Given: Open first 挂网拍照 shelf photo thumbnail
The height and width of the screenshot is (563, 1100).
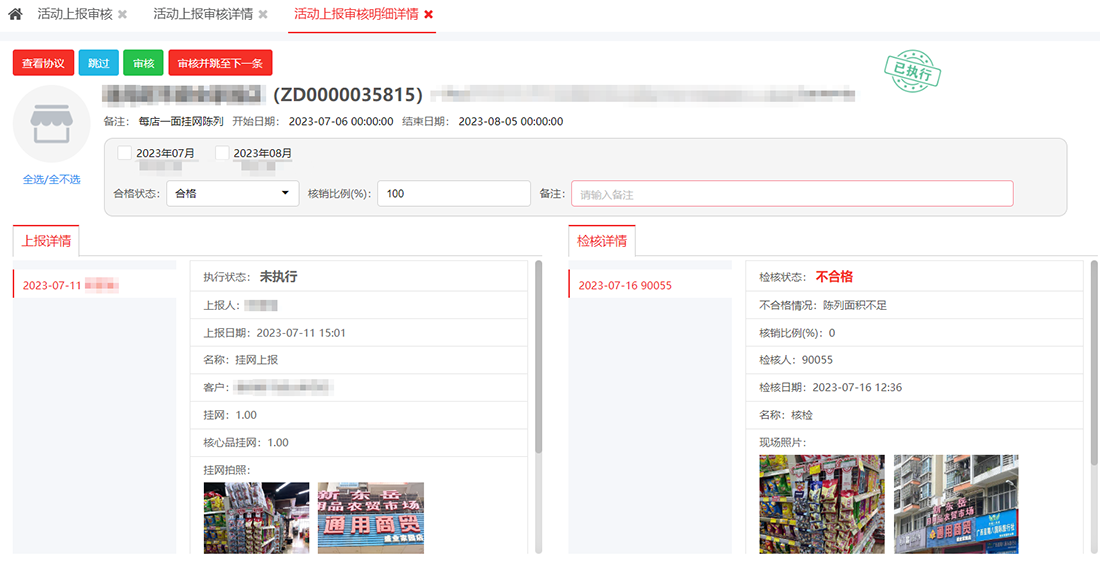Looking at the screenshot, I should [x=256, y=517].
